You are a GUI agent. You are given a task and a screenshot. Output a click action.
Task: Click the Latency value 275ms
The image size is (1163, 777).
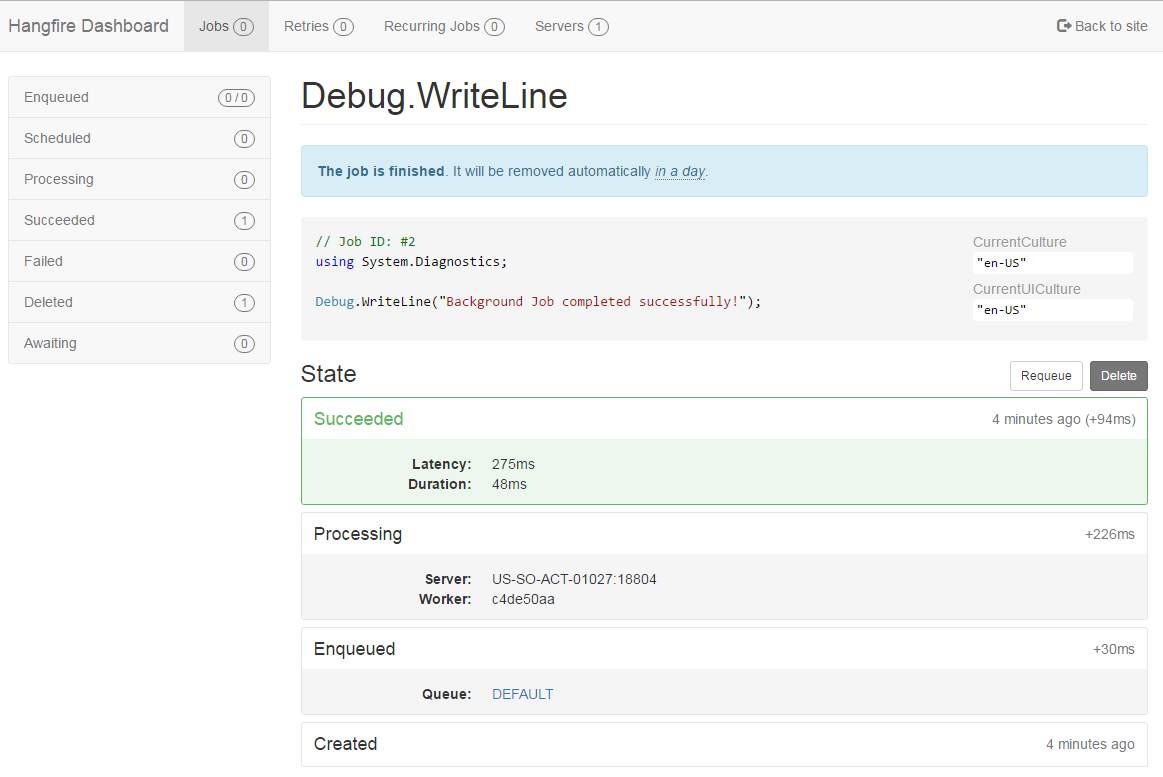513,464
